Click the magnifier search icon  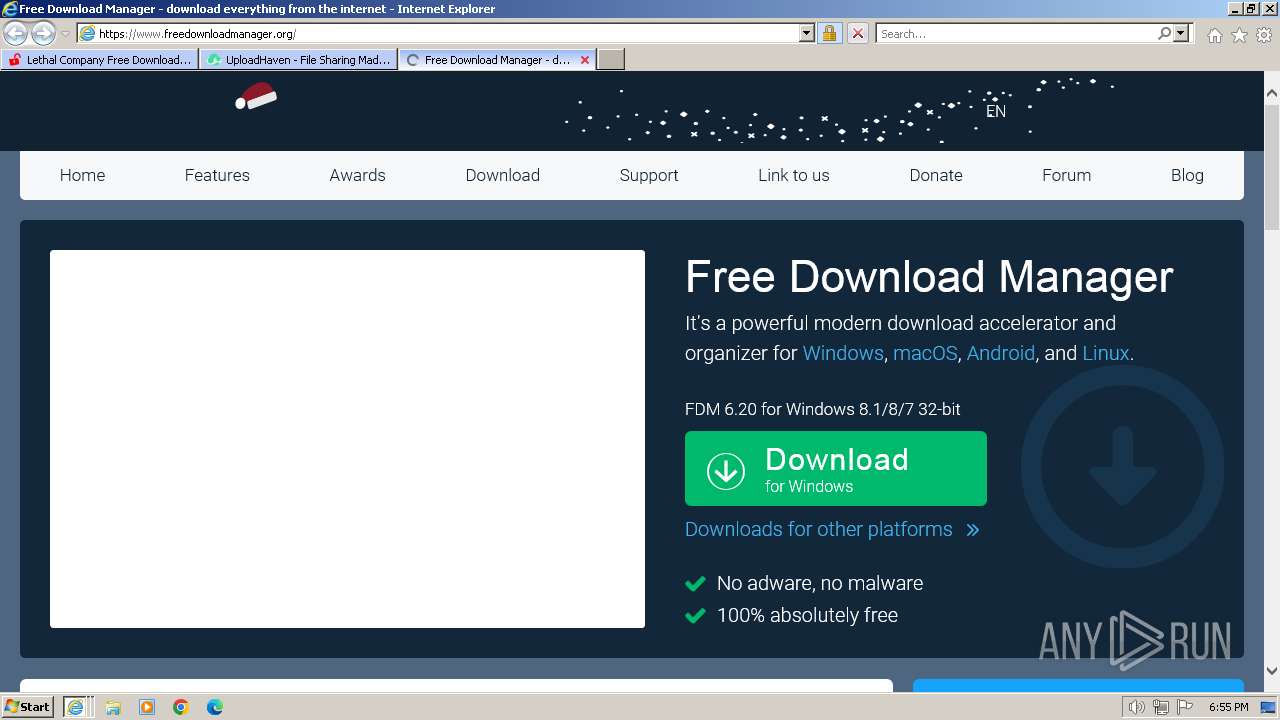coord(1164,33)
